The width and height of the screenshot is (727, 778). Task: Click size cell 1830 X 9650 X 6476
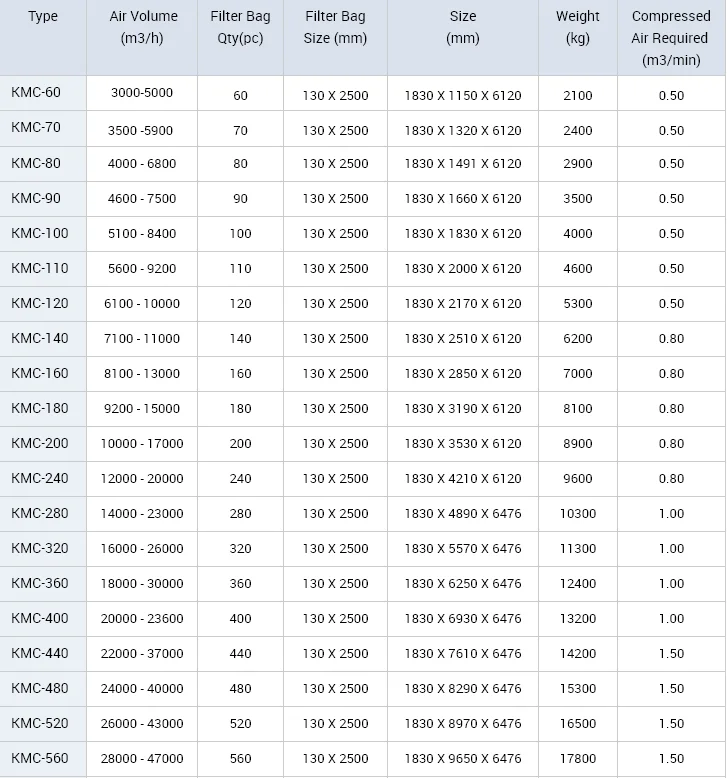463,758
